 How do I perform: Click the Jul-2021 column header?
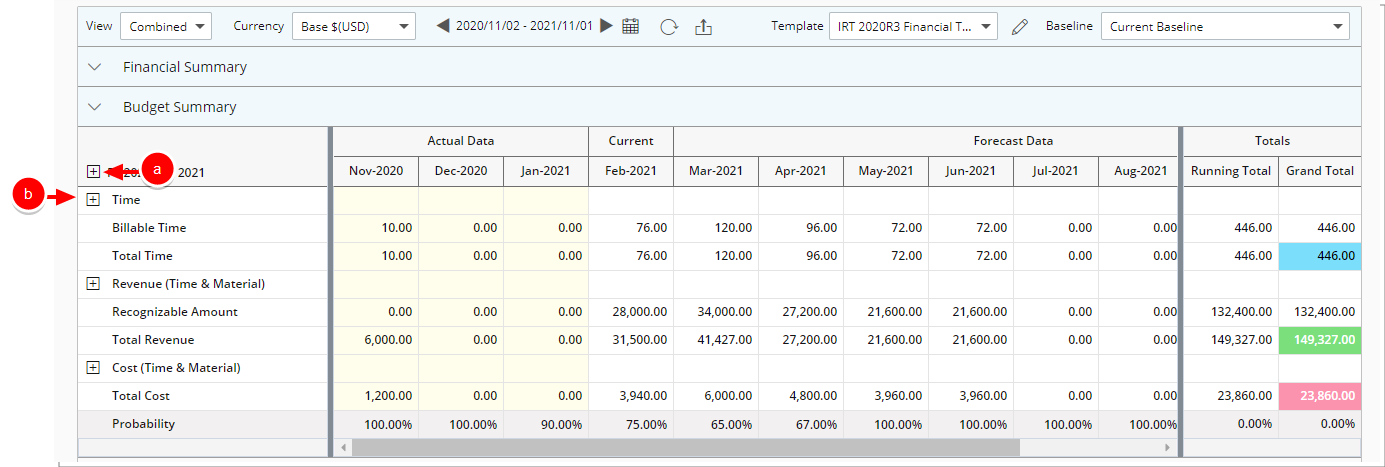tap(1056, 171)
